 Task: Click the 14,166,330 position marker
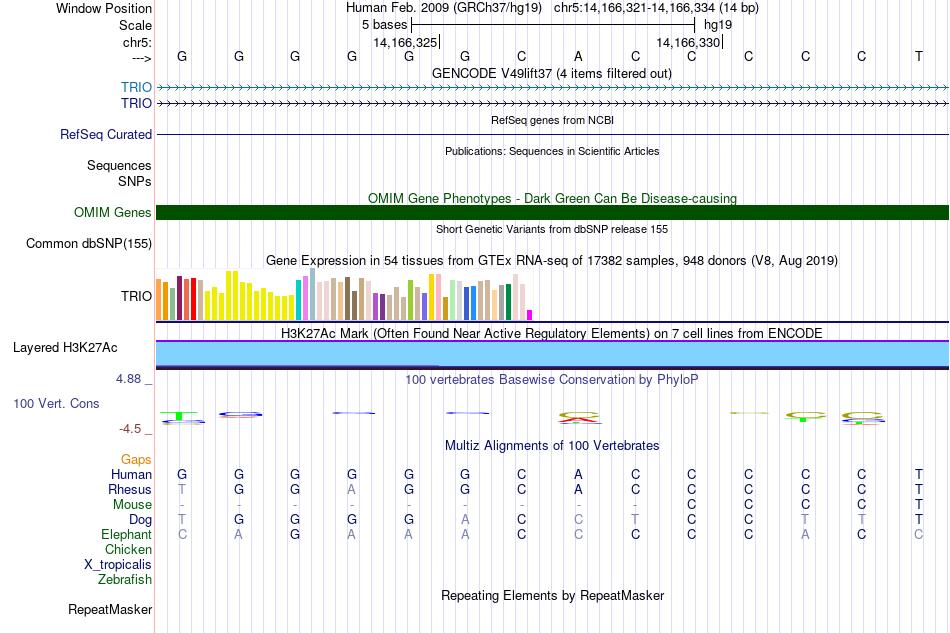click(689, 42)
